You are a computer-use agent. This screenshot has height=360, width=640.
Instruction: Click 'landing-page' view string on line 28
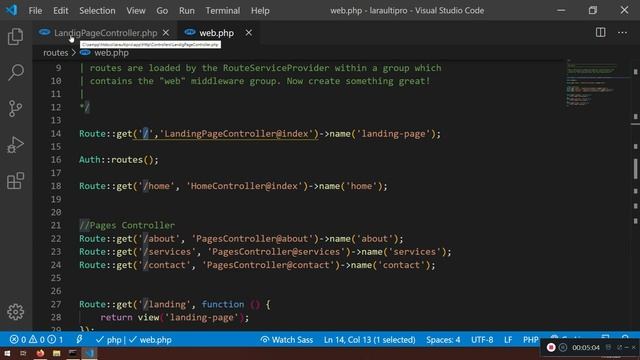point(204,317)
